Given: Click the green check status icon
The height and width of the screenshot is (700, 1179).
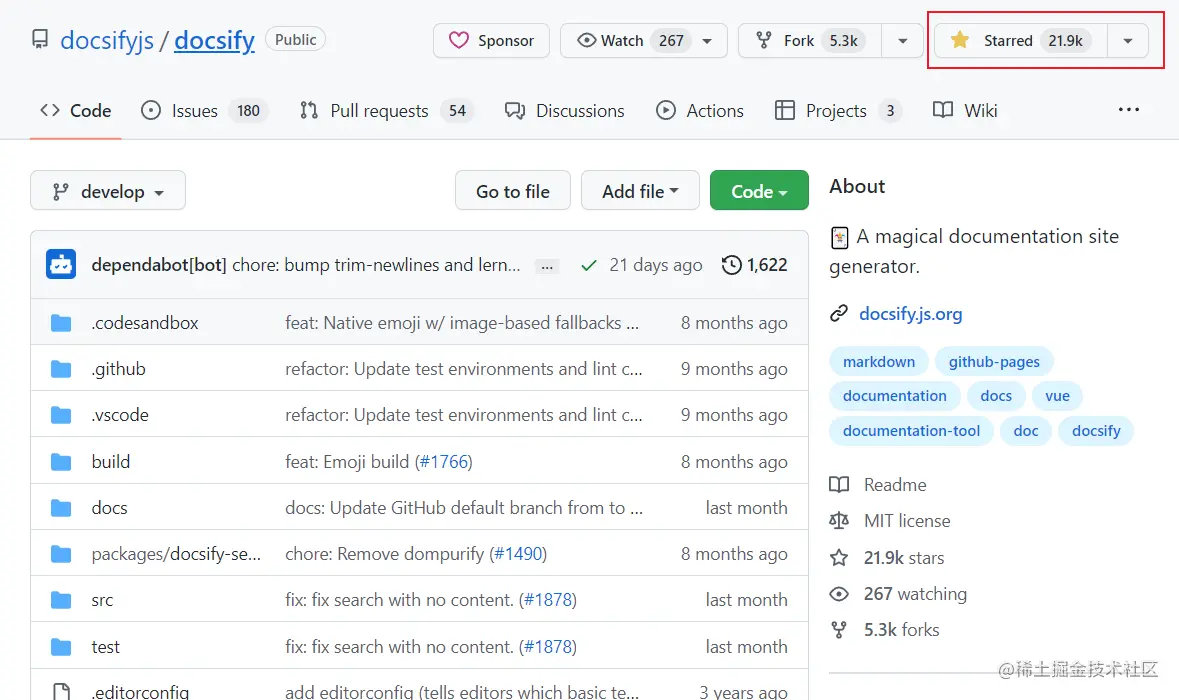Looking at the screenshot, I should point(589,265).
